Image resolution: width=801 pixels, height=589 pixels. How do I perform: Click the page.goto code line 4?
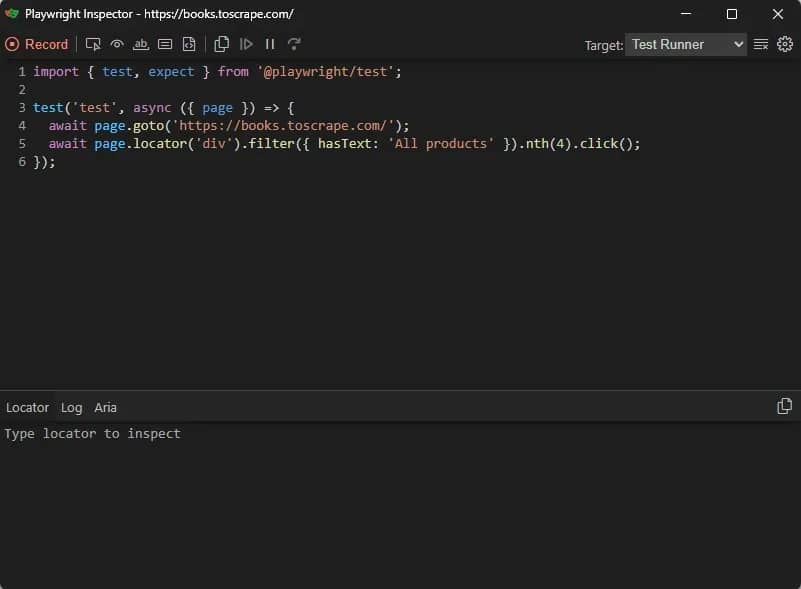(229, 126)
